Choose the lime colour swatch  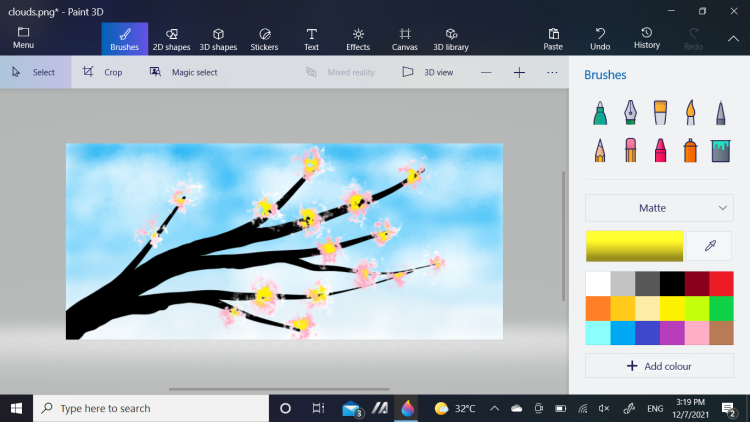(696, 308)
